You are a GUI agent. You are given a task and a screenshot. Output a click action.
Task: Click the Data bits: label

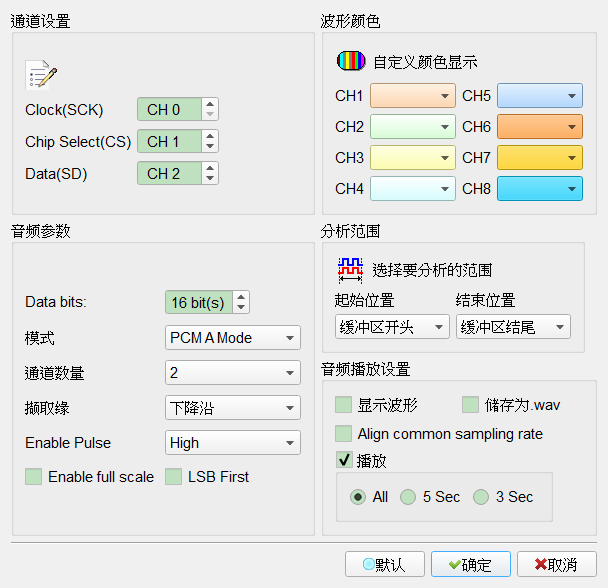click(x=56, y=302)
